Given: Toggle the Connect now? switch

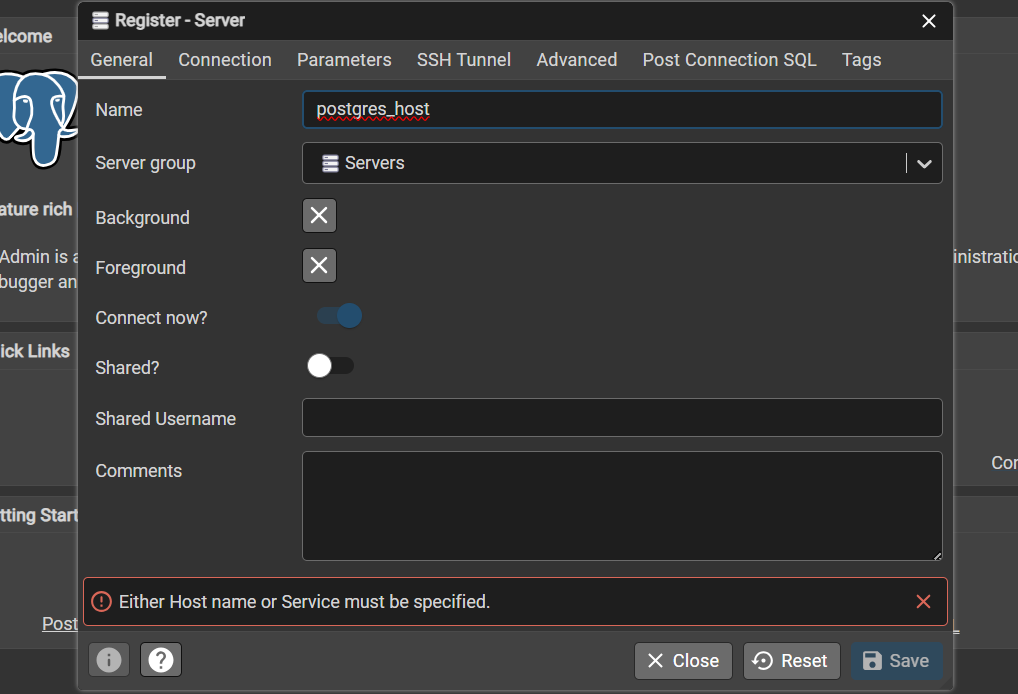Looking at the screenshot, I should click(338, 316).
